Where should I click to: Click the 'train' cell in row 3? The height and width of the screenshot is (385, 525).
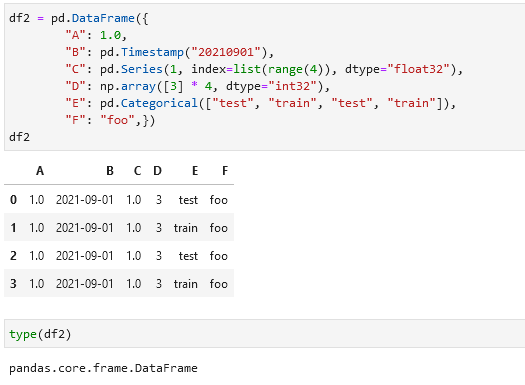click(186, 284)
